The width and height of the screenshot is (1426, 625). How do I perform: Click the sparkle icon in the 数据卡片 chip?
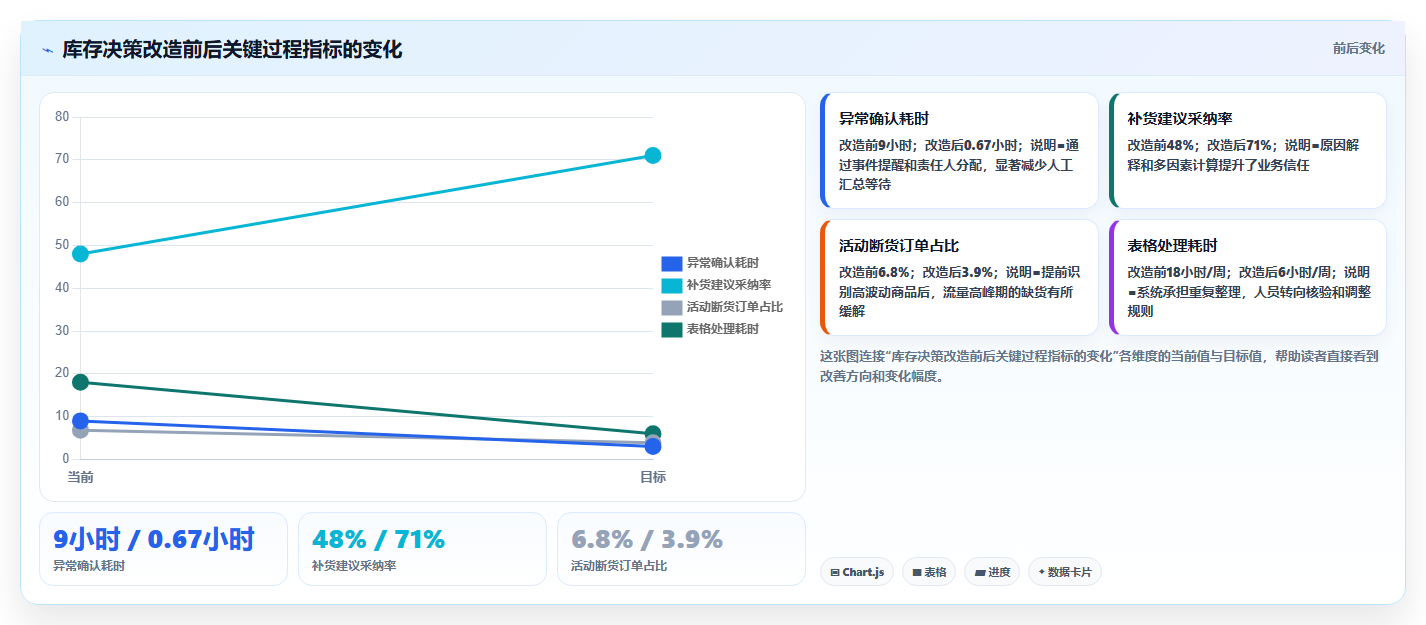point(1042,573)
